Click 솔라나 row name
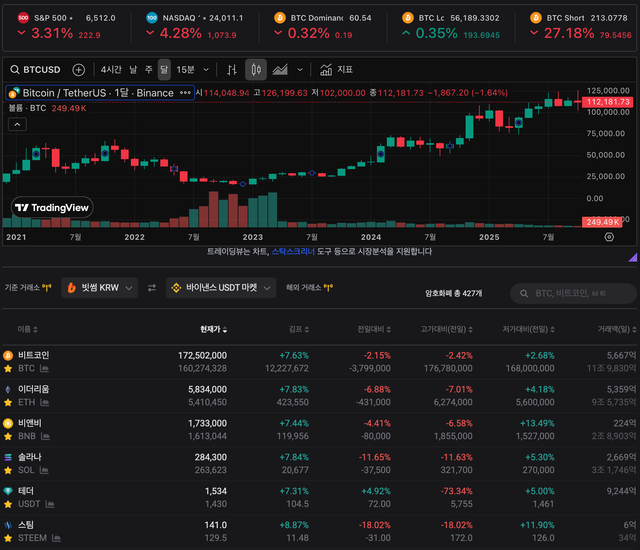This screenshot has height=550, width=640. pos(29,457)
